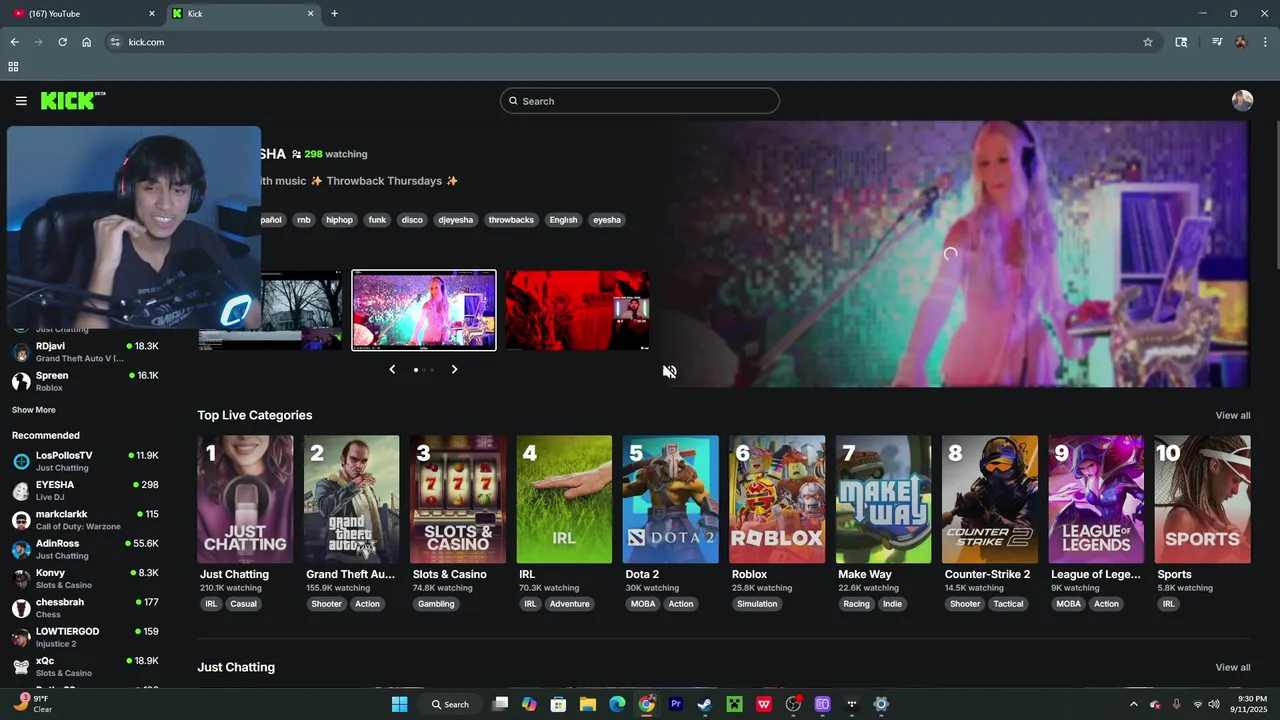This screenshot has width=1280, height=720.
Task: Unmute the featured stream with the speaker icon
Action: [x=670, y=372]
